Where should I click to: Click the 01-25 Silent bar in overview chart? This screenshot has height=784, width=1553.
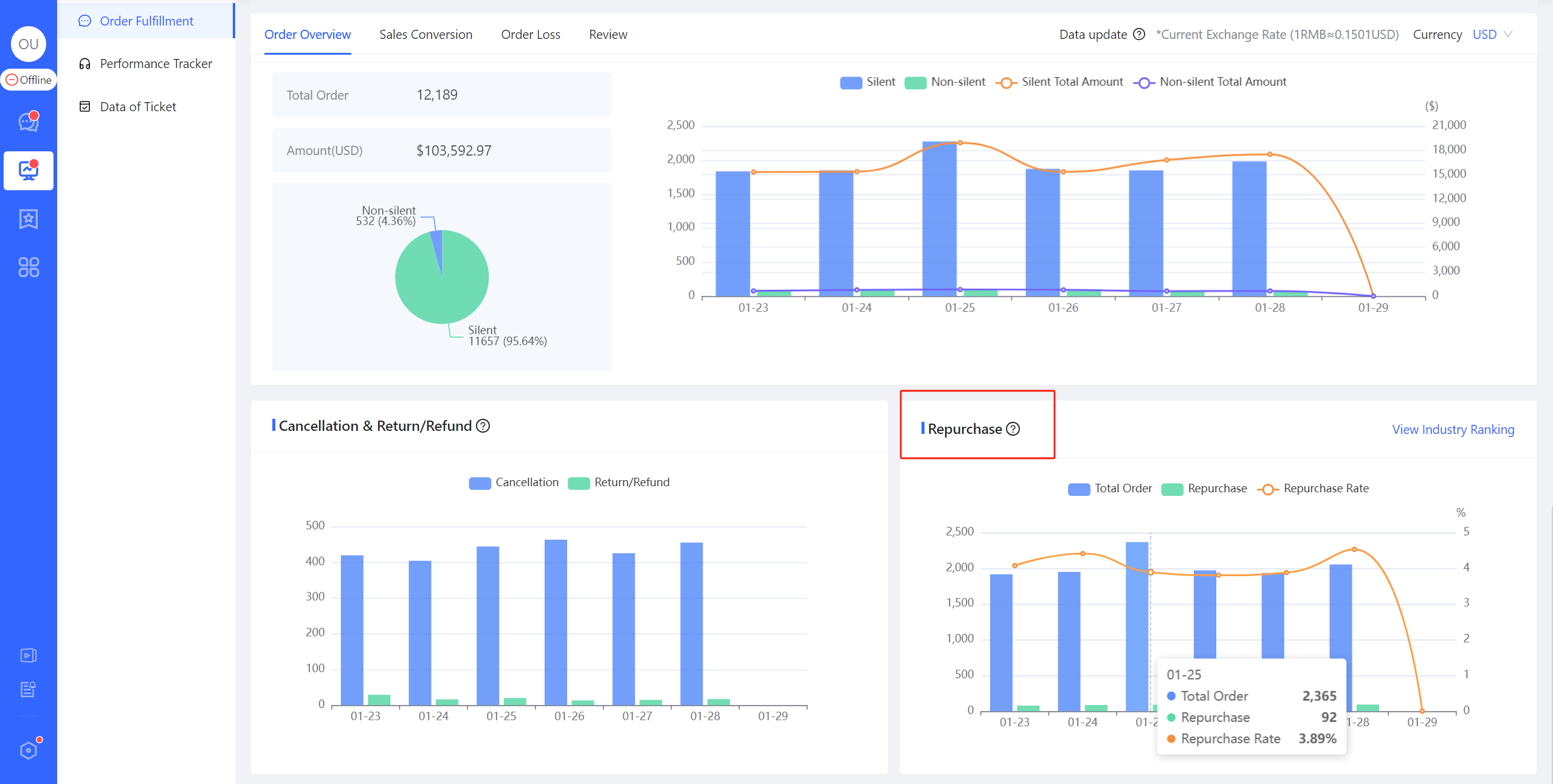(x=939, y=219)
